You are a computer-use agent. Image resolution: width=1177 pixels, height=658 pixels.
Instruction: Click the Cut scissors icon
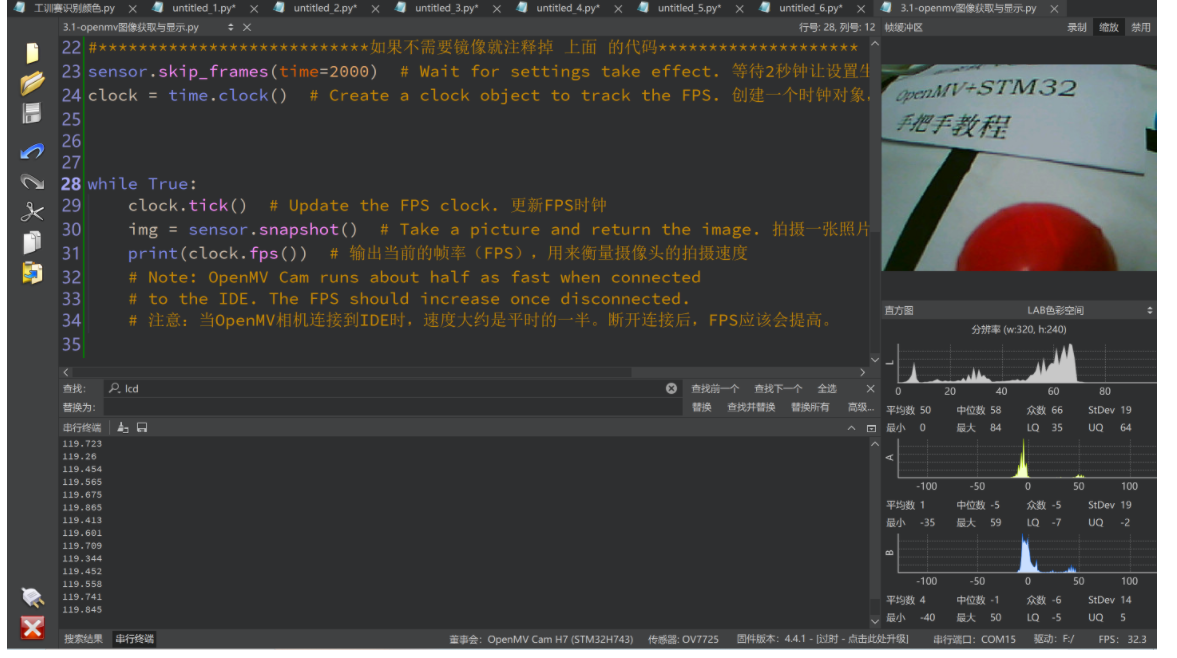point(32,212)
